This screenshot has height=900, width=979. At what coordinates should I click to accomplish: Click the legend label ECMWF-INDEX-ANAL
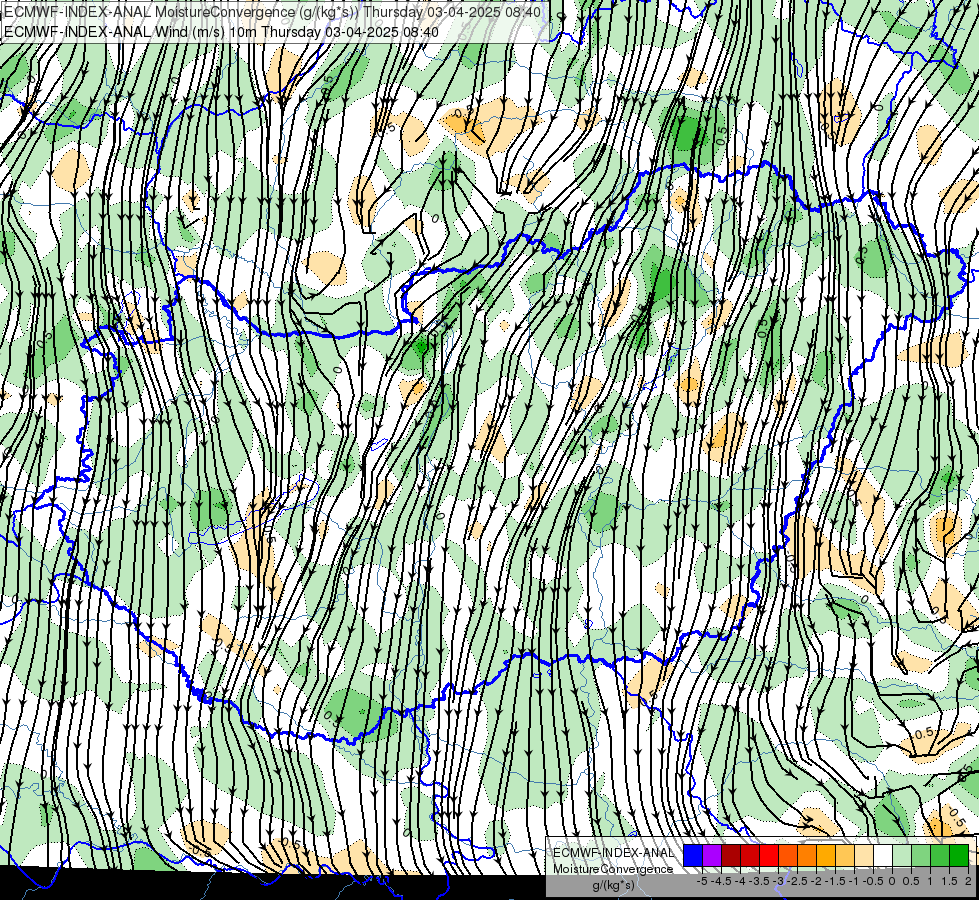pyautogui.click(x=613, y=853)
